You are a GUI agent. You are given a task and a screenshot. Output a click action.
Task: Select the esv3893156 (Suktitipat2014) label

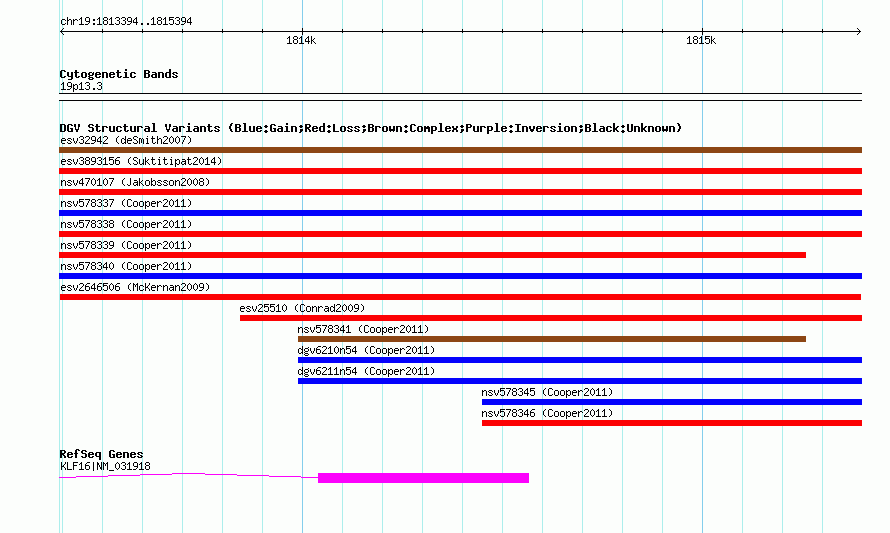141,161
